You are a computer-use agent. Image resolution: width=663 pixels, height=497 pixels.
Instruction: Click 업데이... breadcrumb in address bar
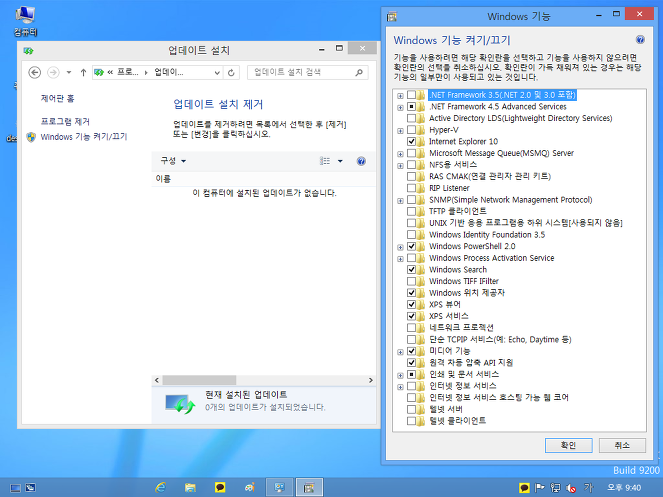pos(169,72)
